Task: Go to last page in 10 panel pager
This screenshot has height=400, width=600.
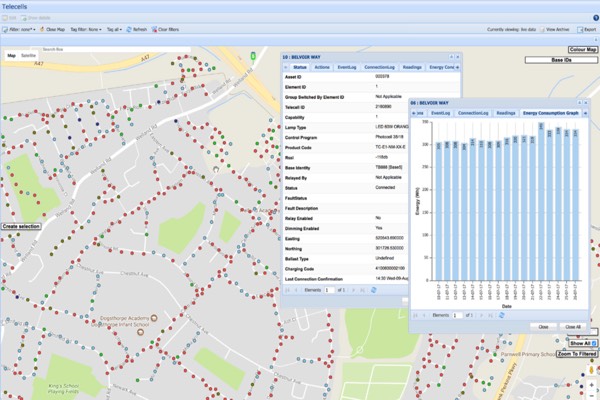Action: click(362, 290)
